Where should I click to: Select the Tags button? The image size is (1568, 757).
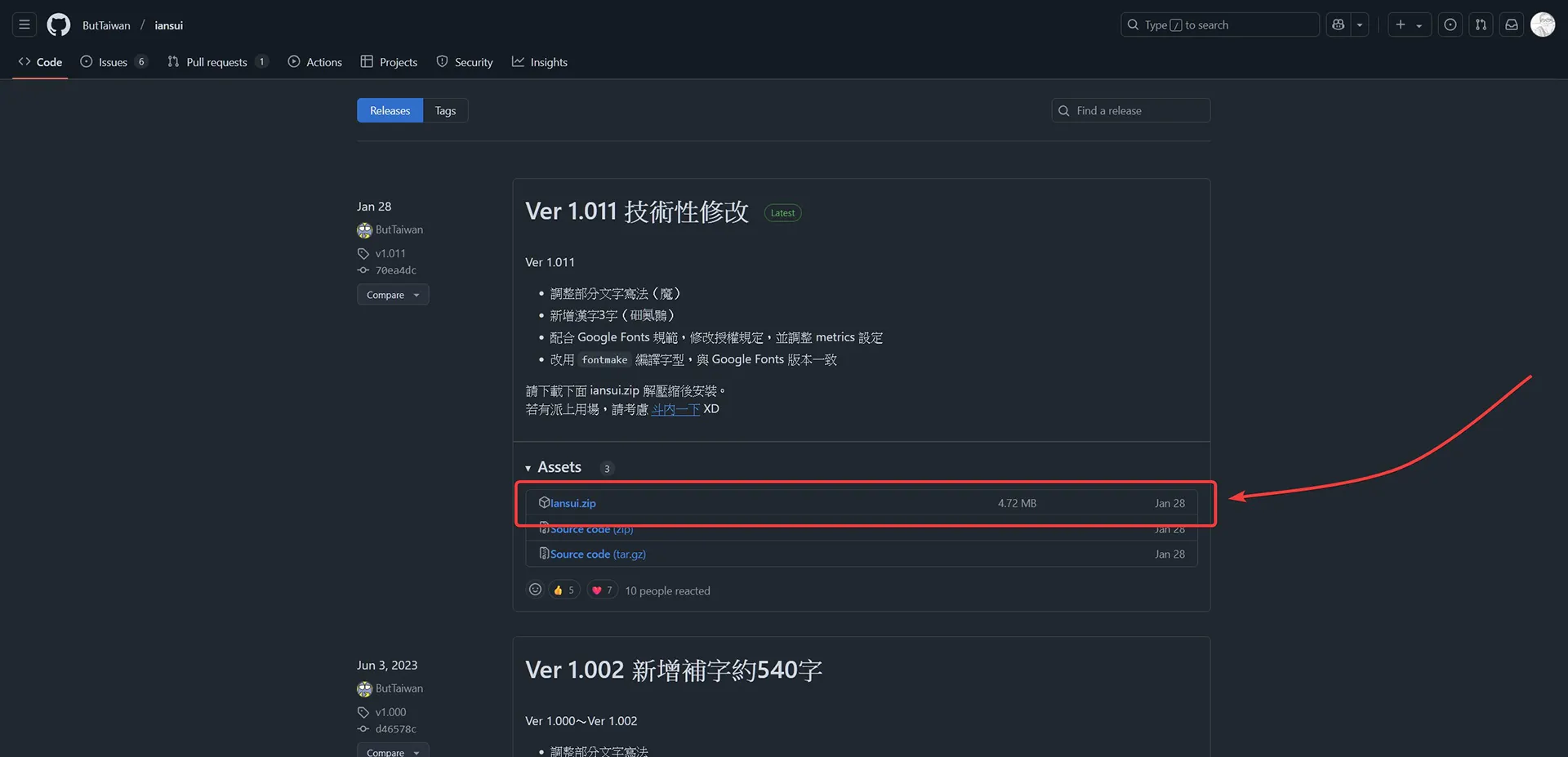tap(445, 111)
